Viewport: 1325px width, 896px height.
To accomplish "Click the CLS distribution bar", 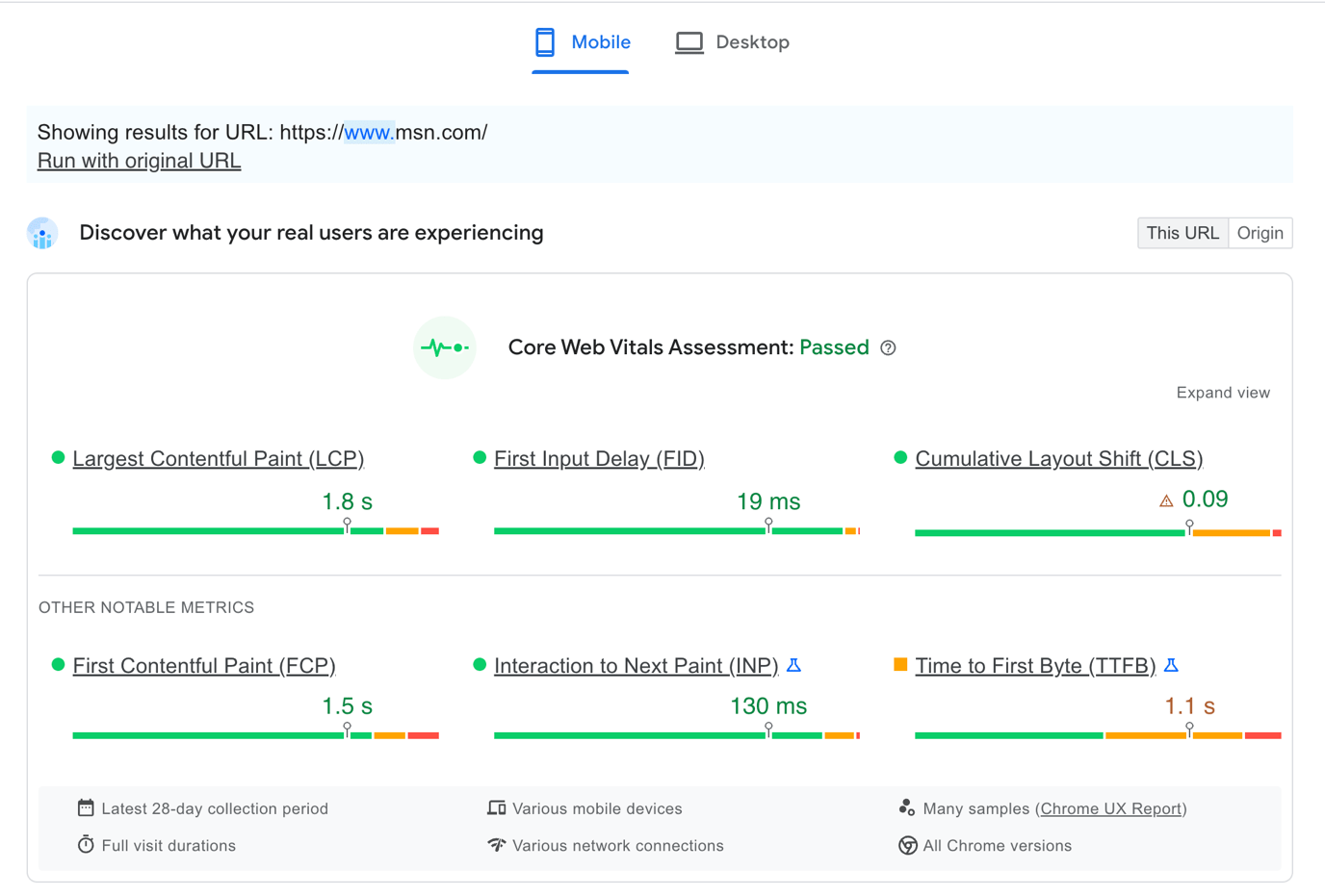I will (x=1098, y=532).
